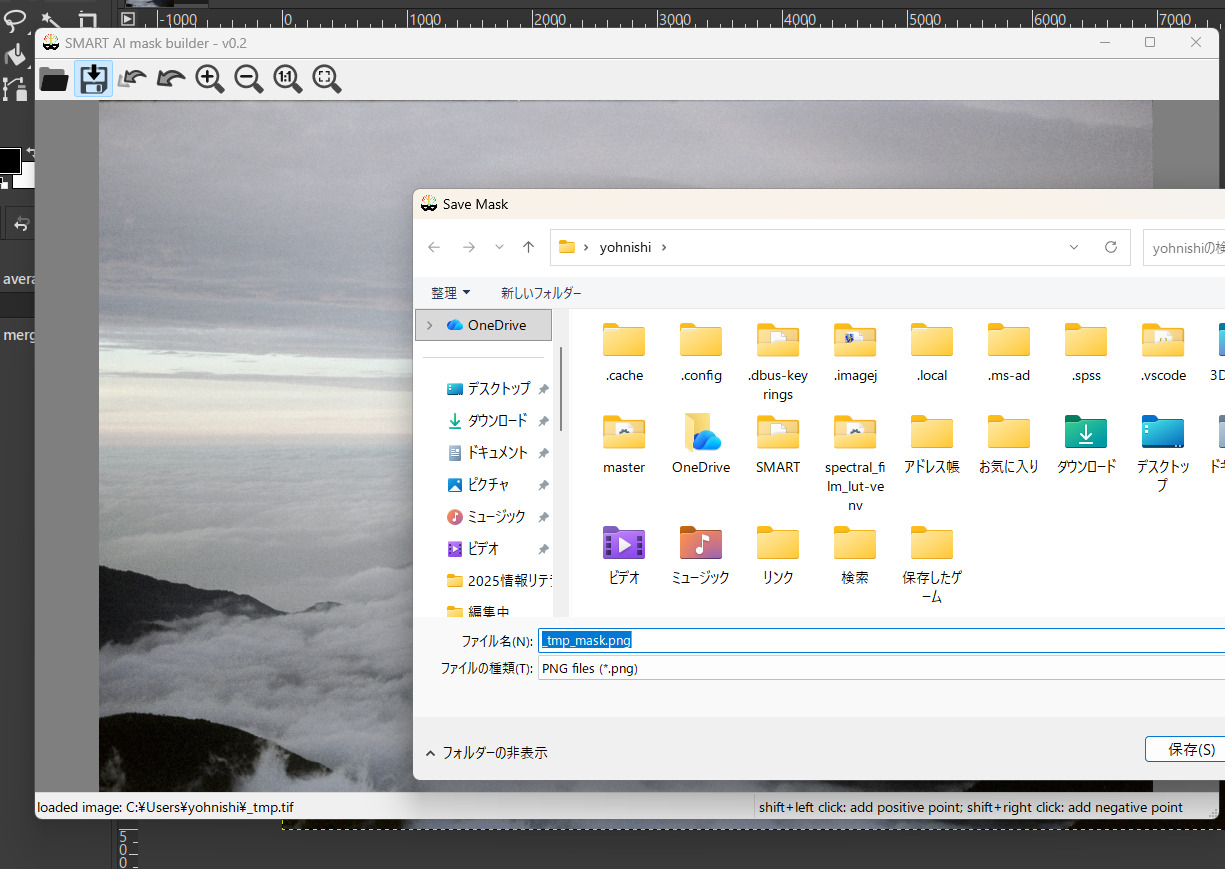The height and width of the screenshot is (869, 1225).
Task: Open file type PNG files combo box
Action: [880, 668]
